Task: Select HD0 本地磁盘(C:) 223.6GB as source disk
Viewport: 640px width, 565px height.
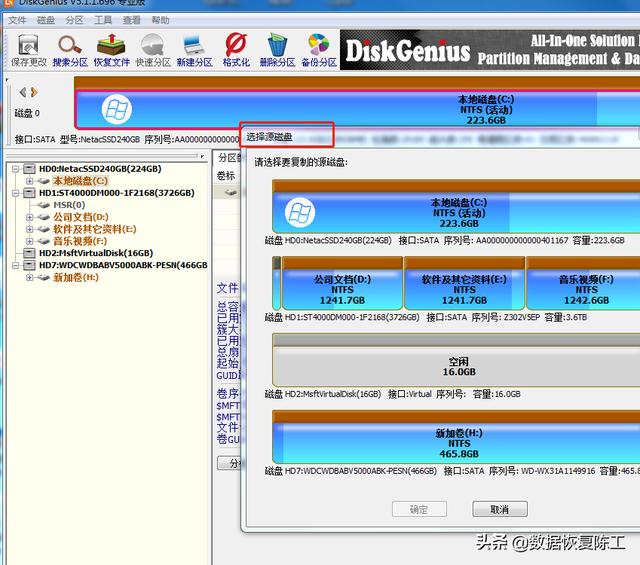Action: click(456, 207)
